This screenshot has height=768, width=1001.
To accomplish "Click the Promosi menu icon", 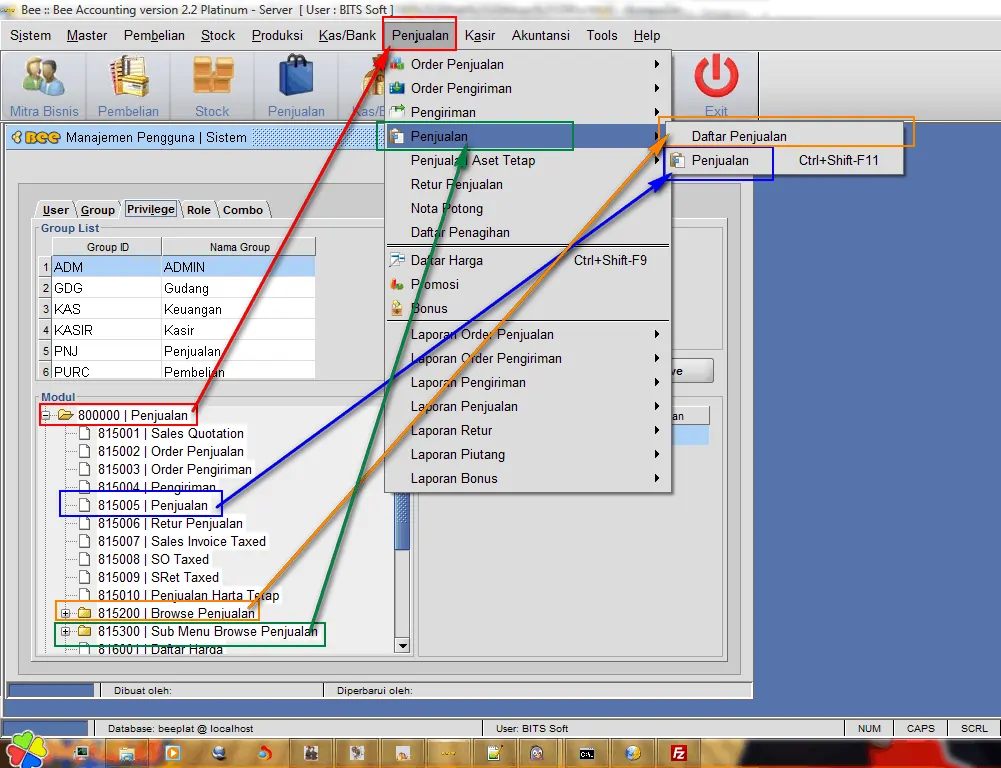I will (x=397, y=285).
